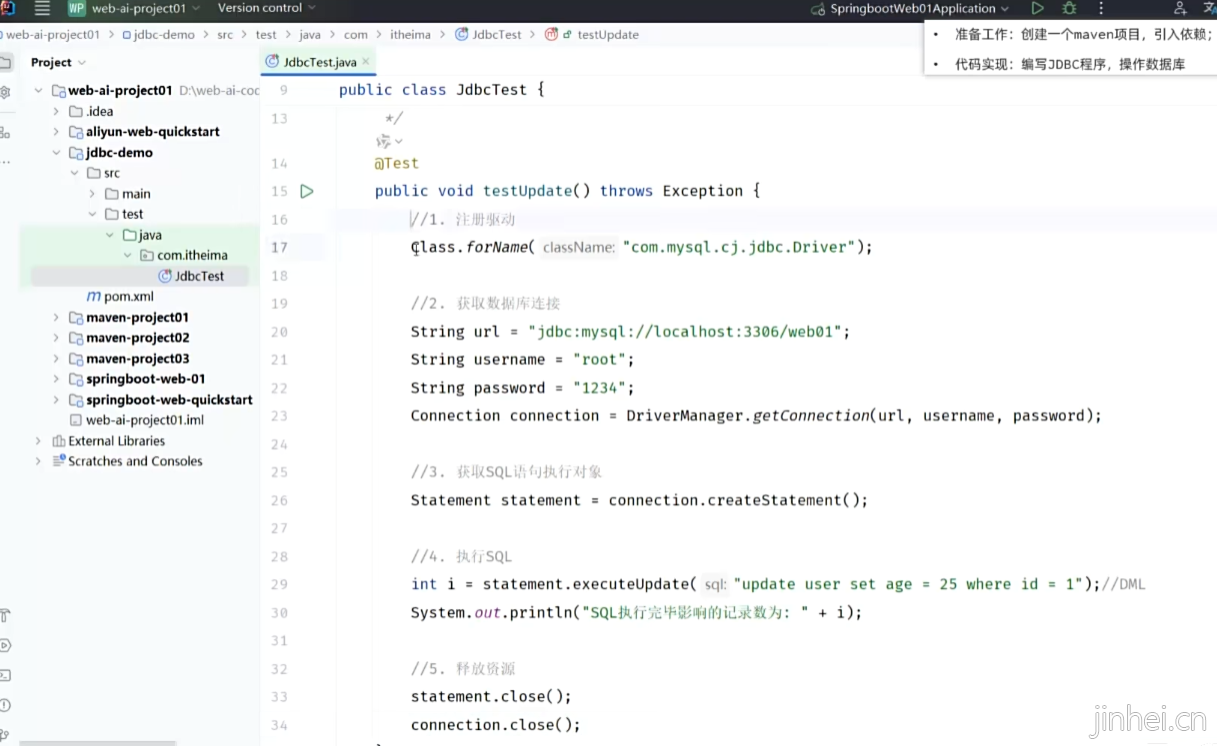Click the WP project badge icon
Image resolution: width=1217 pixels, height=746 pixels.
tap(76, 8)
